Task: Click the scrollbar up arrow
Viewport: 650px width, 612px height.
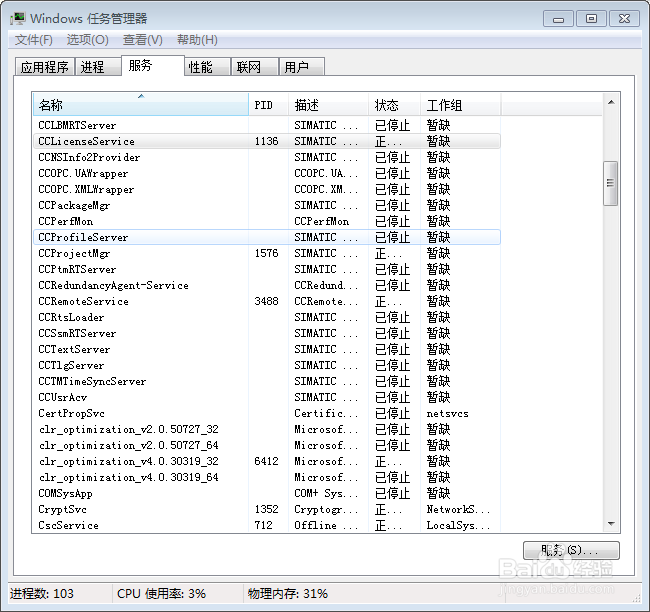Action: click(x=611, y=102)
